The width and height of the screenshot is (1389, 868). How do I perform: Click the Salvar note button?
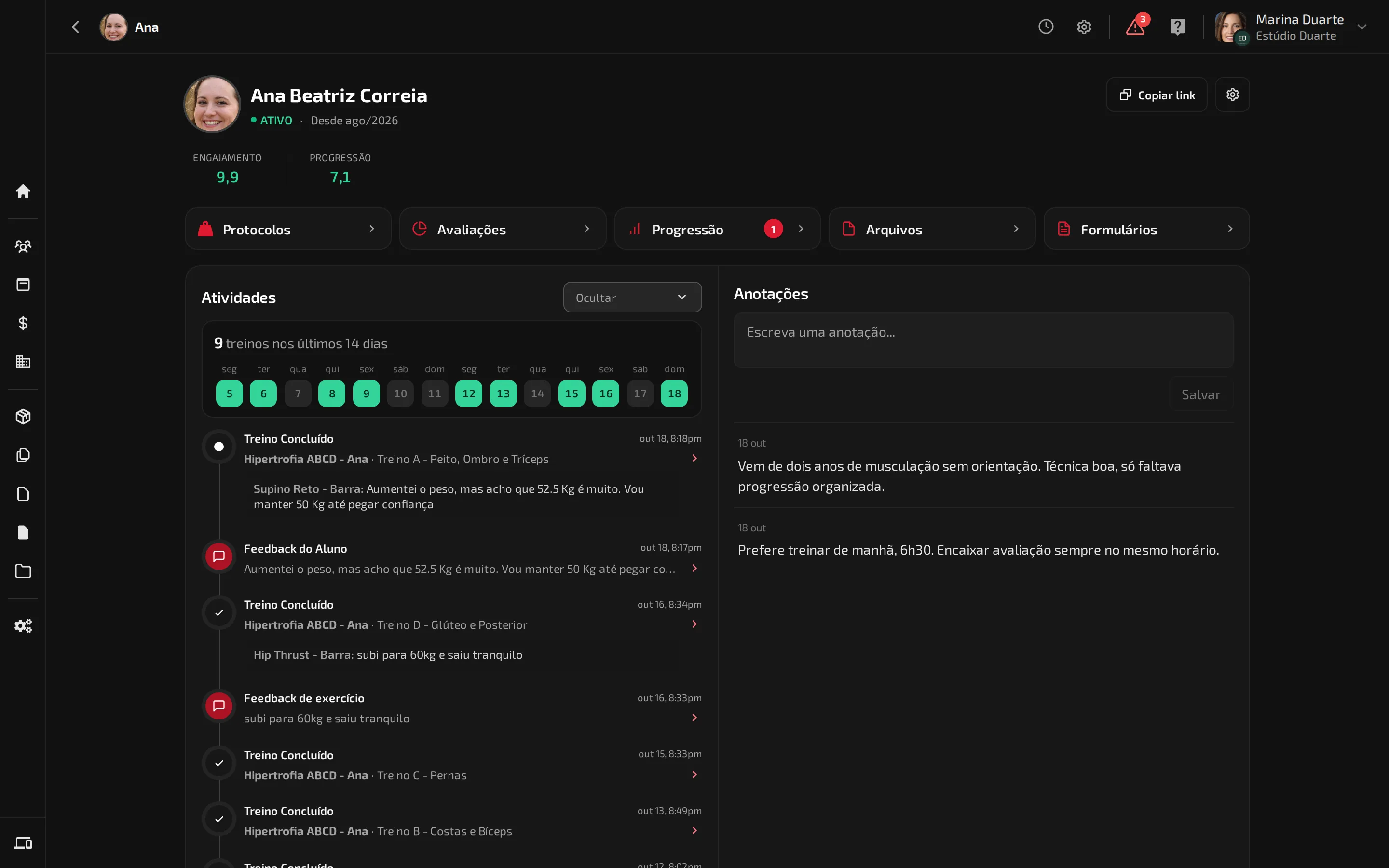1201,394
